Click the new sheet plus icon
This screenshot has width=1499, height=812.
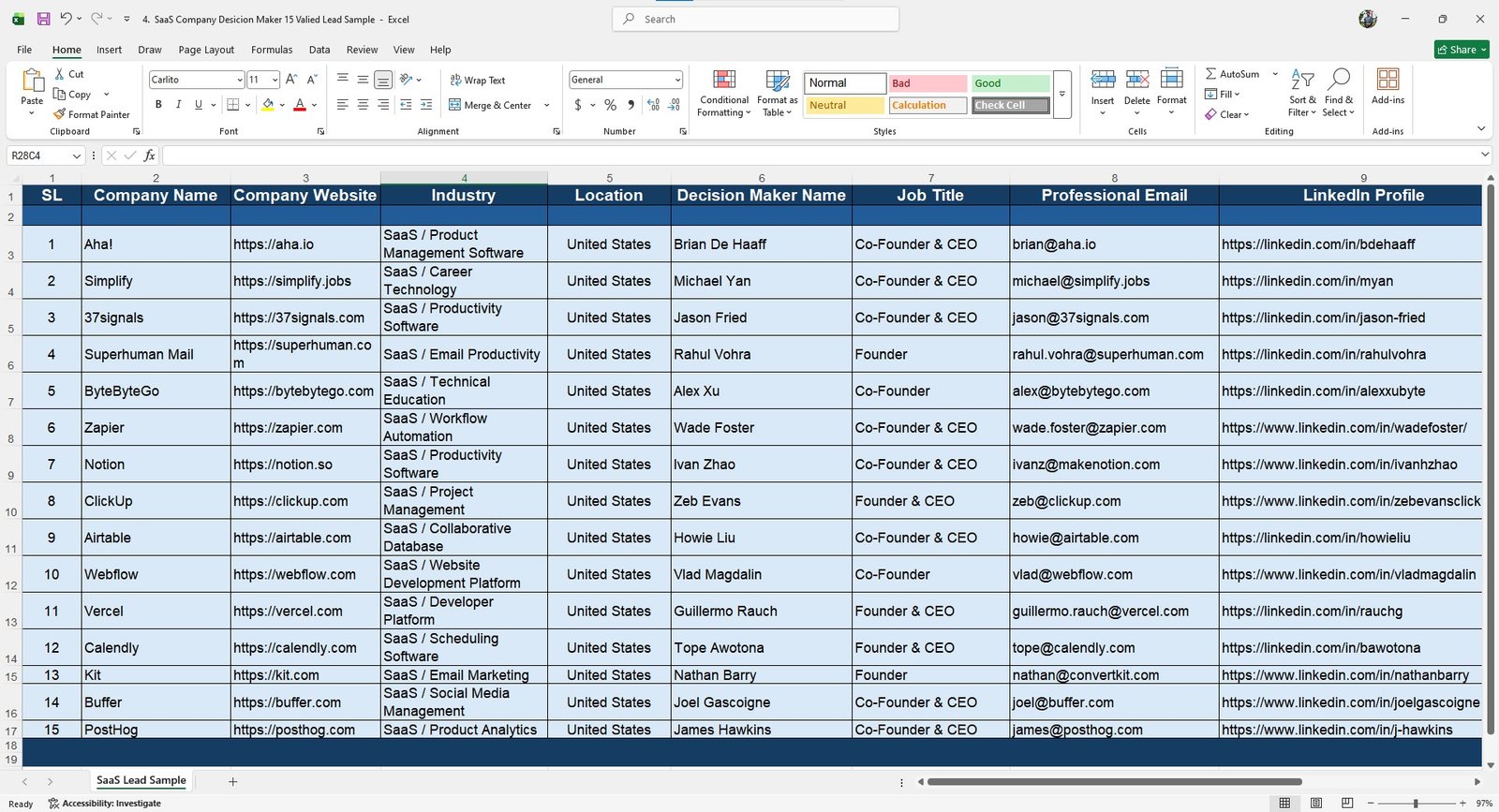click(233, 781)
